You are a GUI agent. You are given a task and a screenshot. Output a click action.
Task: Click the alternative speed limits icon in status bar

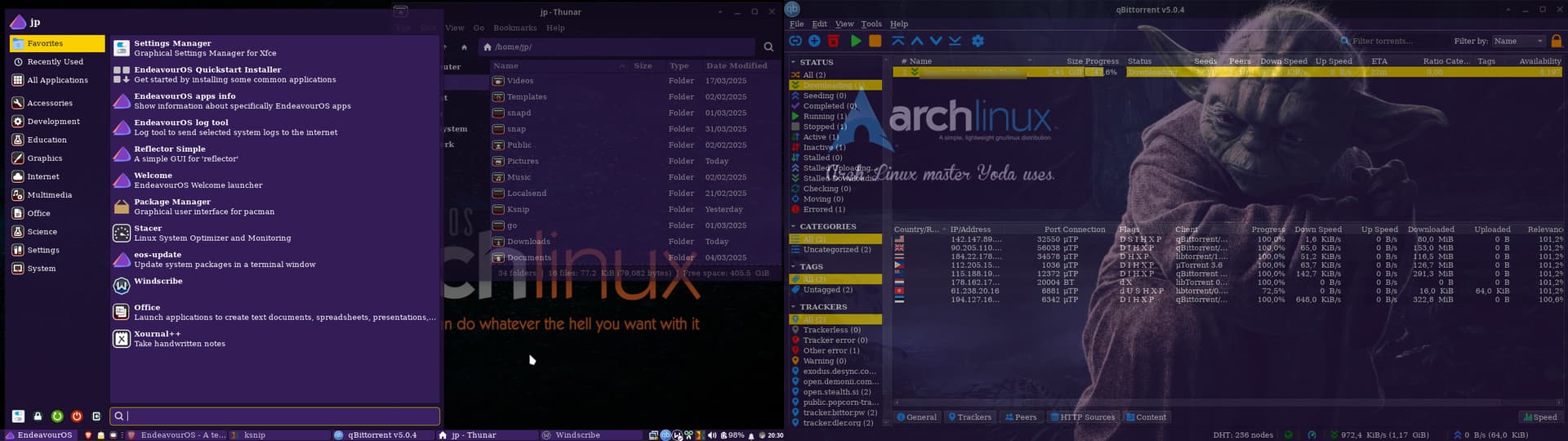click(x=1312, y=435)
